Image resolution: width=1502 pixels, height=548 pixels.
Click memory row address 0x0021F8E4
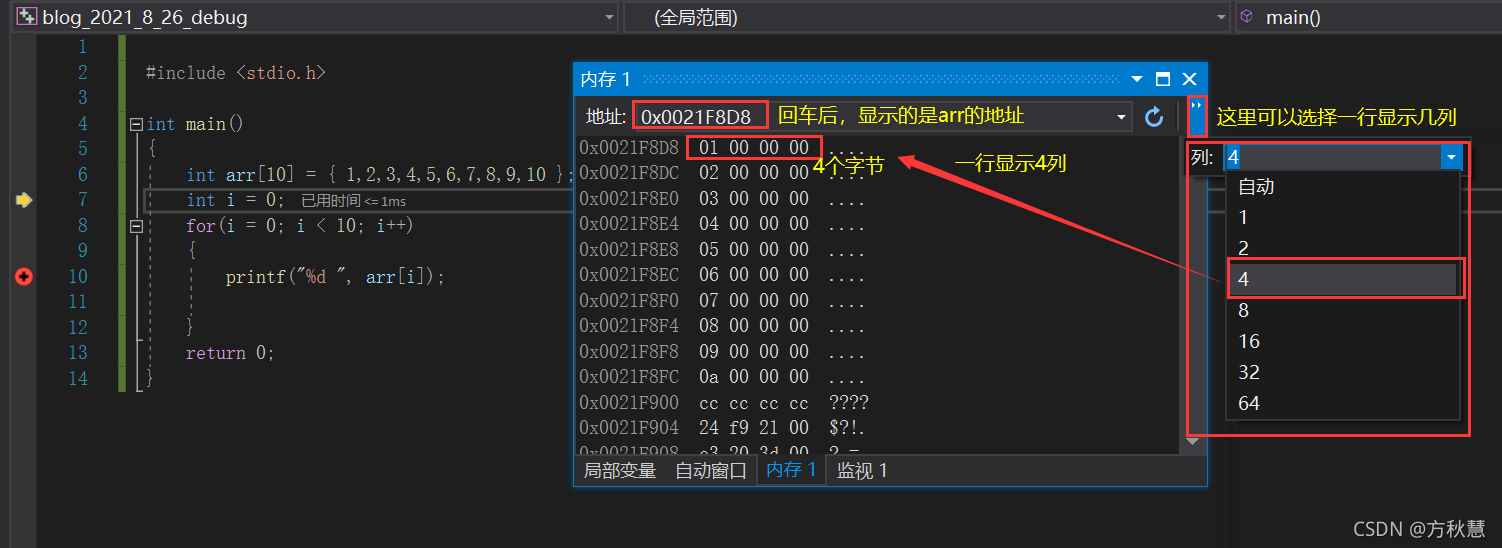pos(629,224)
